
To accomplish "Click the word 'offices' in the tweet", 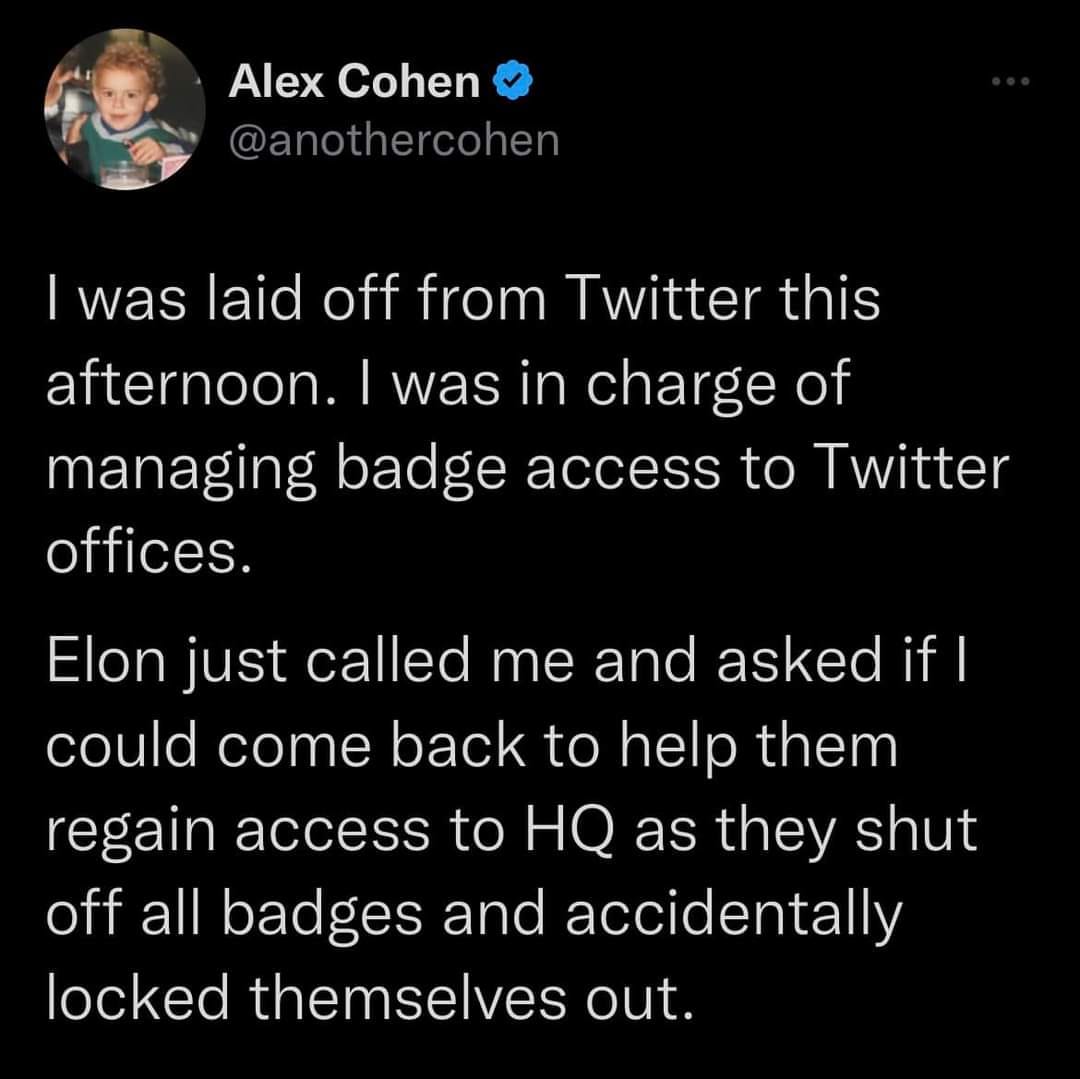I will click(142, 552).
